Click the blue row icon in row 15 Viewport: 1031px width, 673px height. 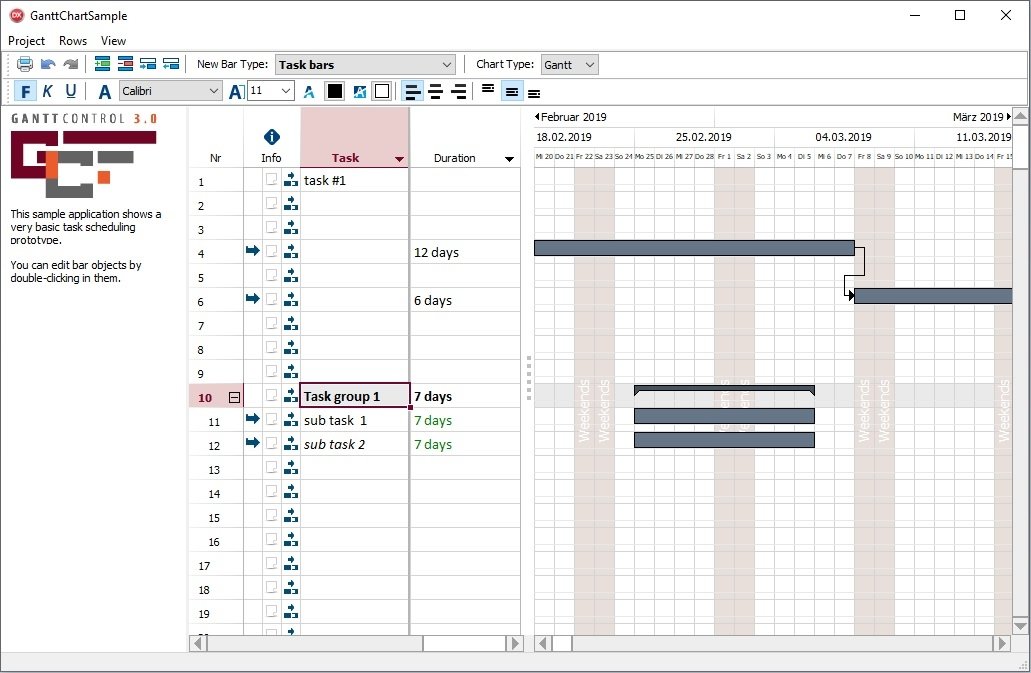291,516
